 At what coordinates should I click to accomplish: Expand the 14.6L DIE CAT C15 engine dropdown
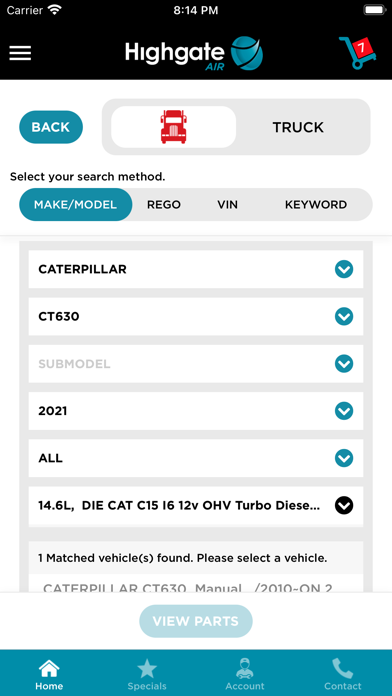coord(196,506)
